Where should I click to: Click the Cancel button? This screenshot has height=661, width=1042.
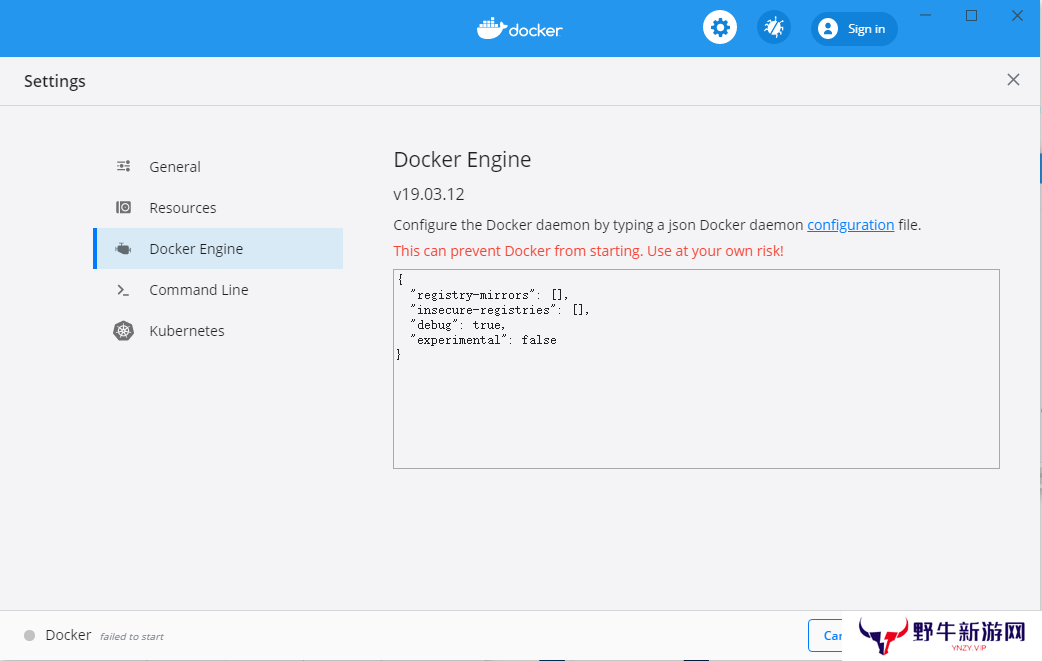pyautogui.click(x=825, y=635)
